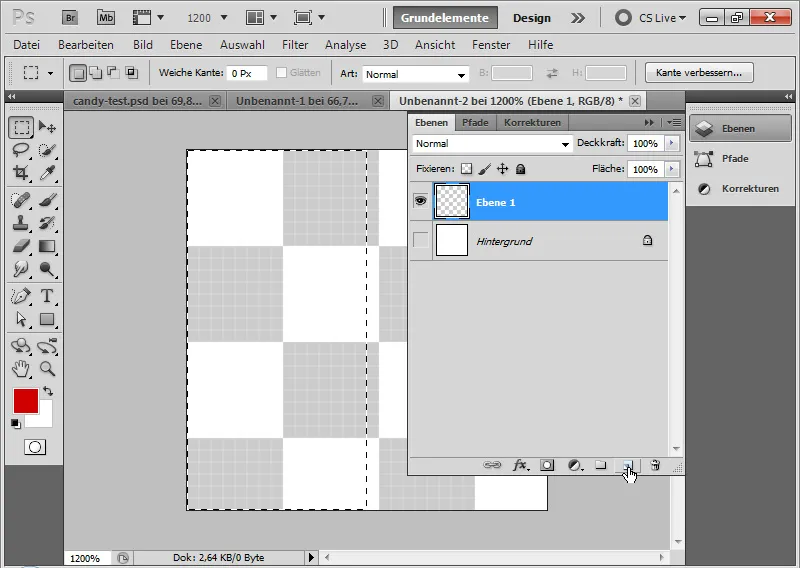Select the Eraser tool
The width and height of the screenshot is (800, 568).
point(21,246)
